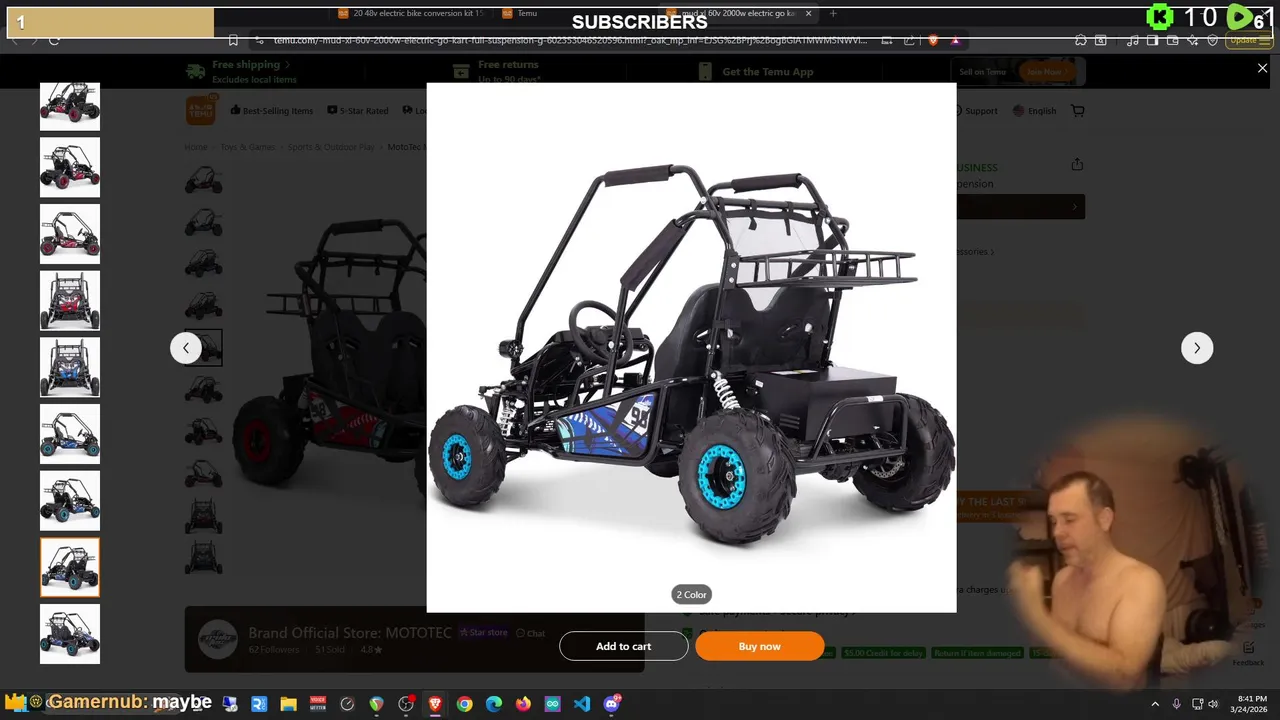Close the active go kart tab
Screen dimensions: 1280x720
click(x=808, y=13)
